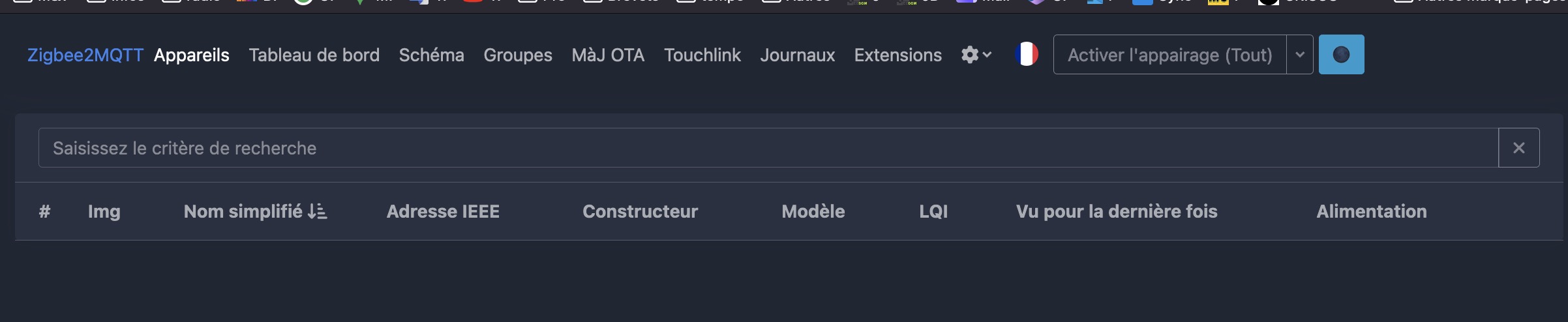
Task: Select the Touchlink menu item
Action: click(702, 55)
